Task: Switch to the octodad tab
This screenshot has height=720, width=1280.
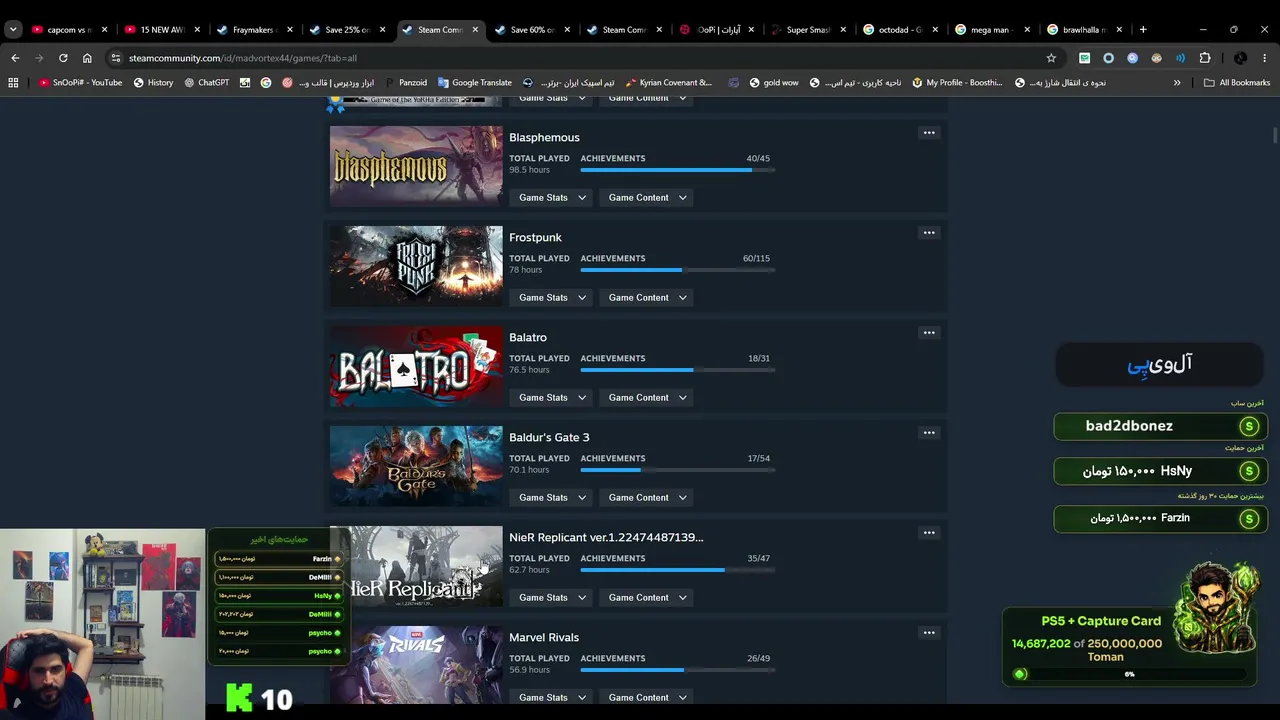Action: (901, 30)
